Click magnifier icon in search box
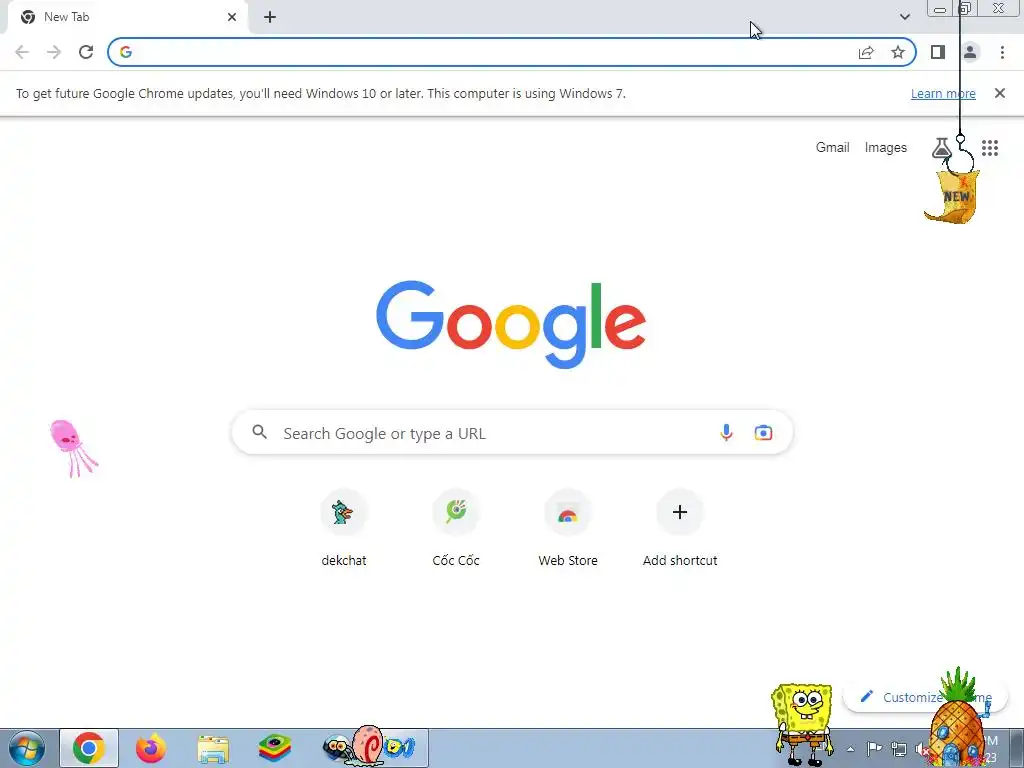Viewport: 1024px width, 768px height. click(x=260, y=432)
